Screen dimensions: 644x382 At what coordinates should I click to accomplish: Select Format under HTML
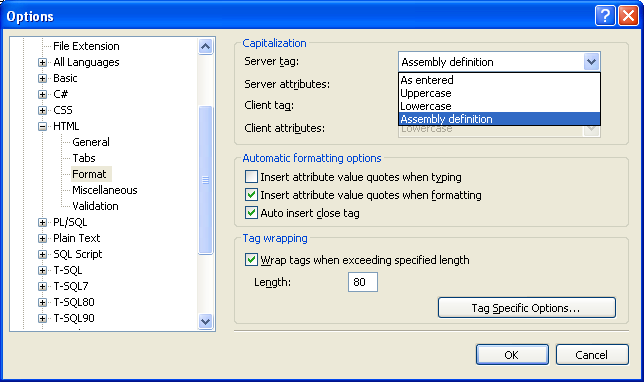tap(89, 174)
